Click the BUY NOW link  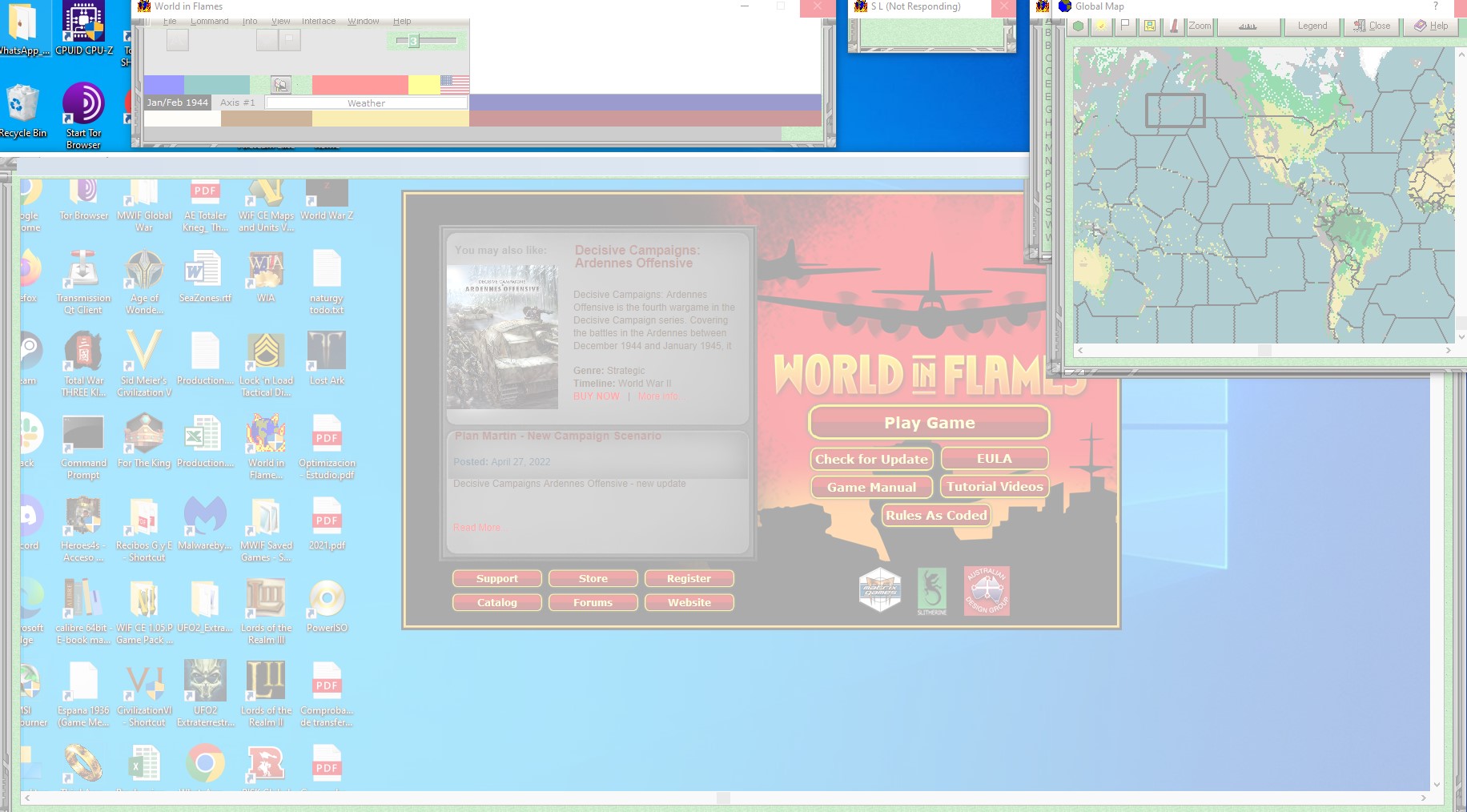(597, 396)
